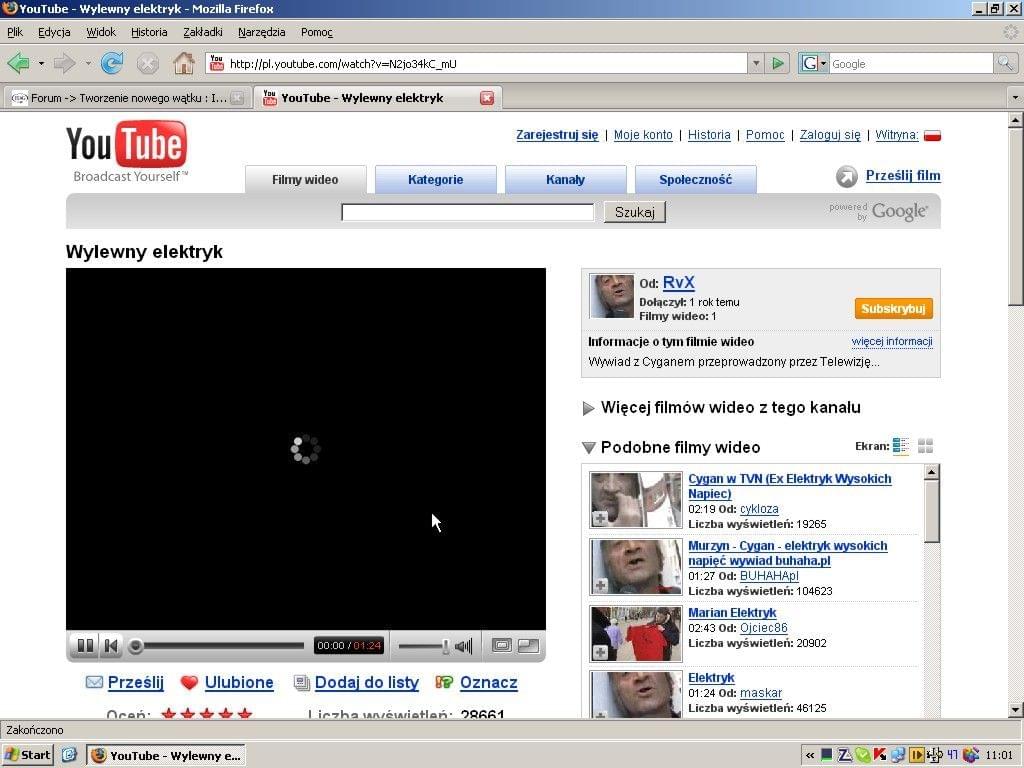Click the upload arrow icon beside Prześlij film
The image size is (1024, 768).
pos(846,176)
